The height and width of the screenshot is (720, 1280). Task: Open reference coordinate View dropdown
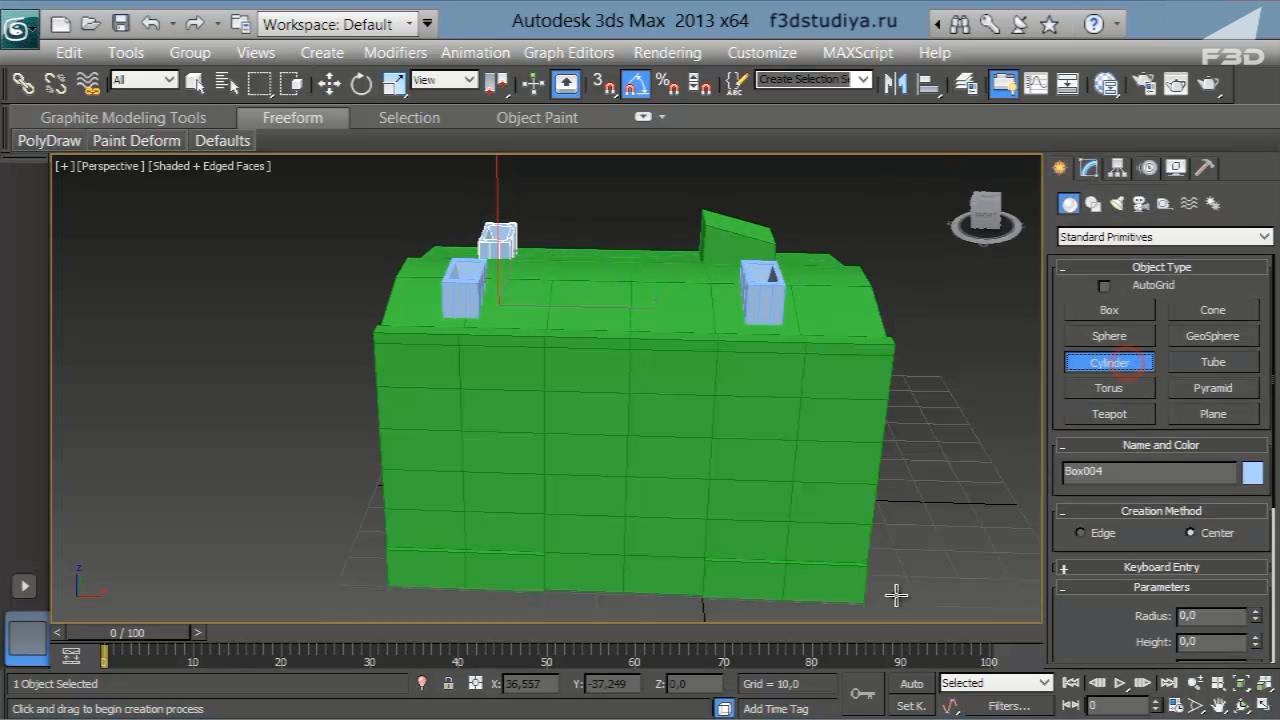pos(444,80)
